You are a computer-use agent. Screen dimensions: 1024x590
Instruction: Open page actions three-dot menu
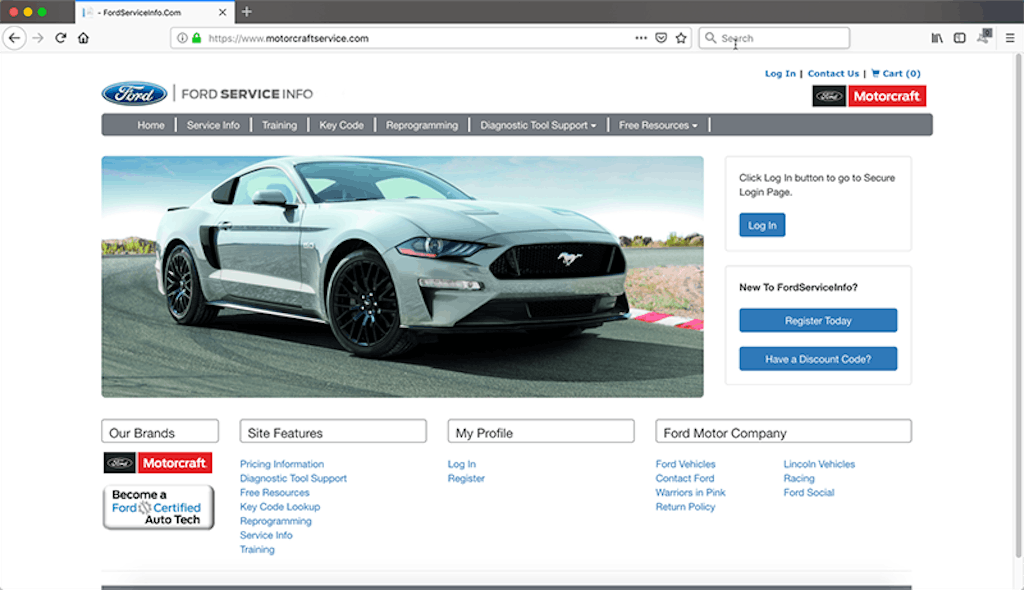[x=641, y=38]
